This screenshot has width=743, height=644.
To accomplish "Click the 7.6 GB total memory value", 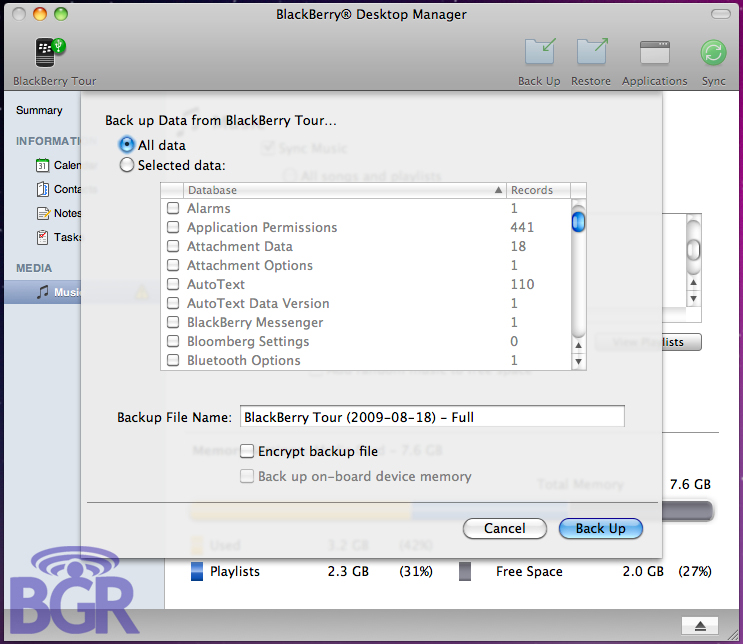I will click(x=690, y=484).
